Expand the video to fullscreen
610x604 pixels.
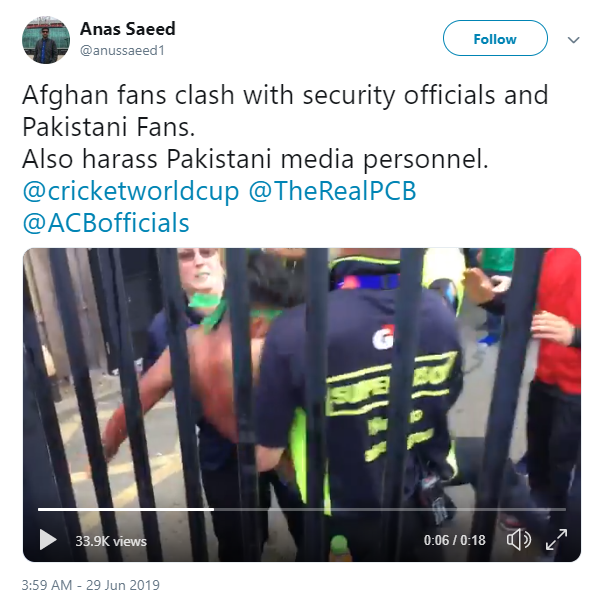point(556,539)
